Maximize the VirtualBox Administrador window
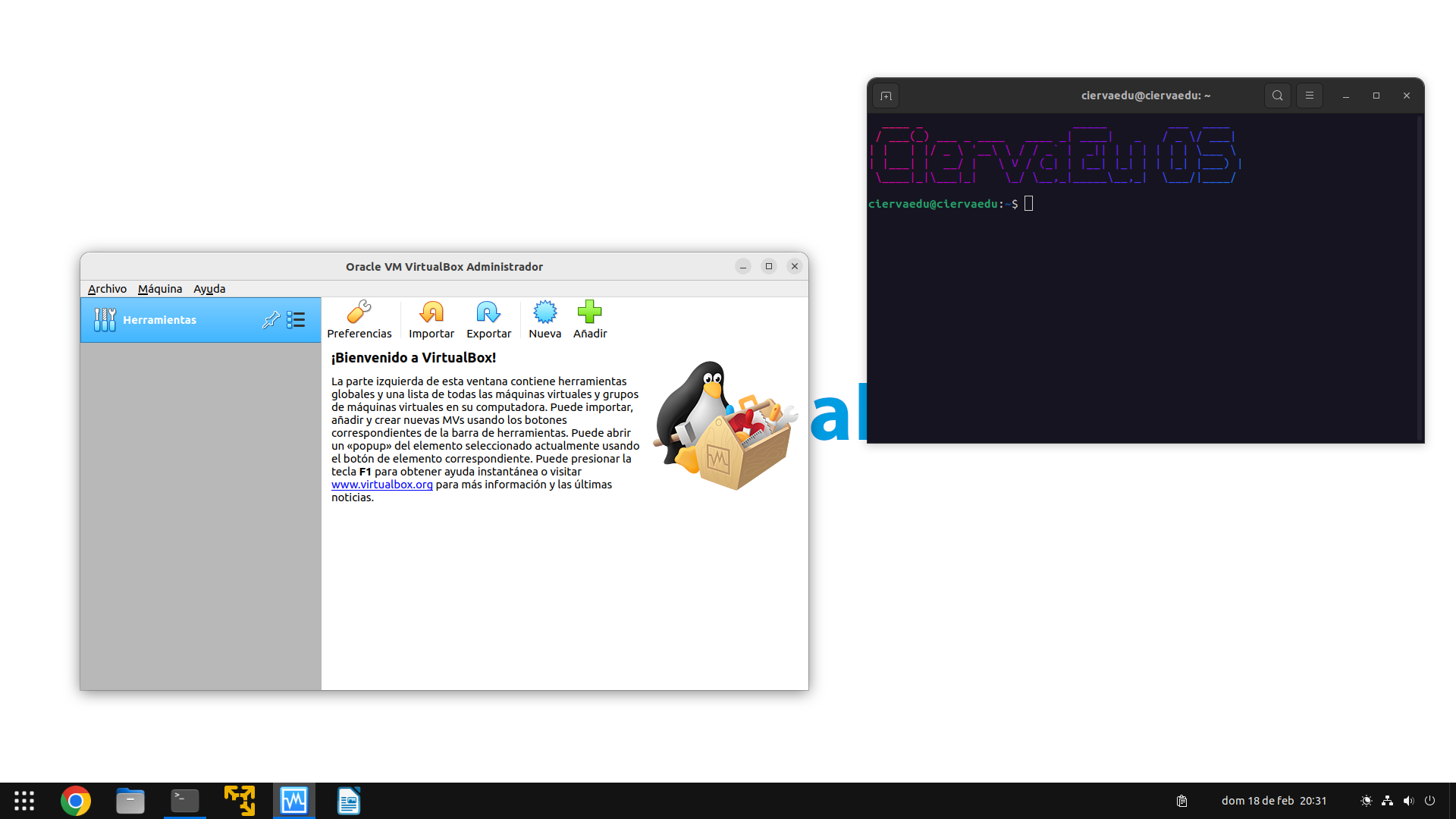Image resolution: width=1456 pixels, height=819 pixels. (769, 266)
